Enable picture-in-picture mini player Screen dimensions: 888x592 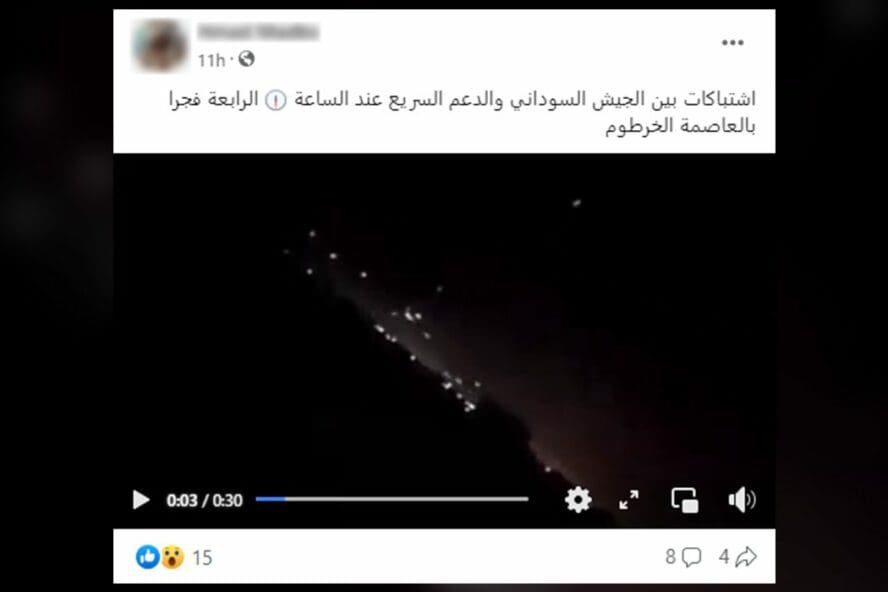[685, 500]
